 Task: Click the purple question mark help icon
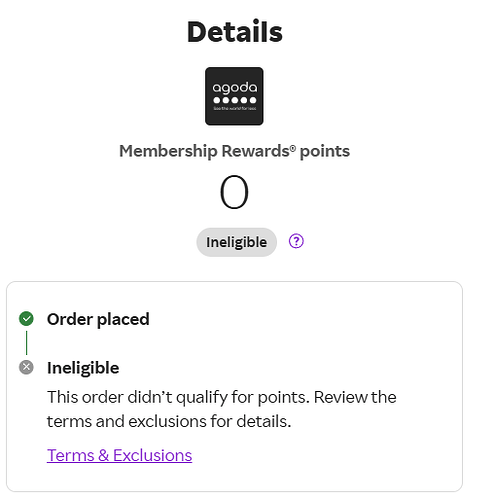coord(296,241)
